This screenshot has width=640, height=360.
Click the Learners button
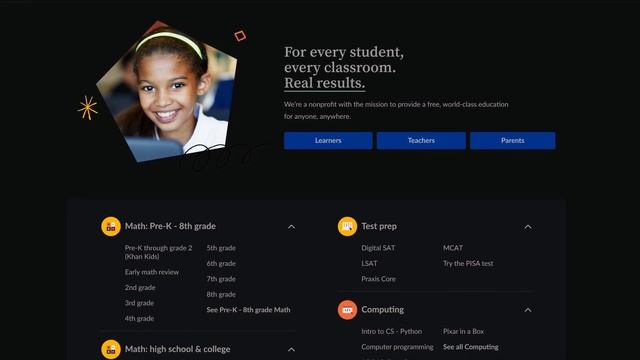click(x=328, y=140)
